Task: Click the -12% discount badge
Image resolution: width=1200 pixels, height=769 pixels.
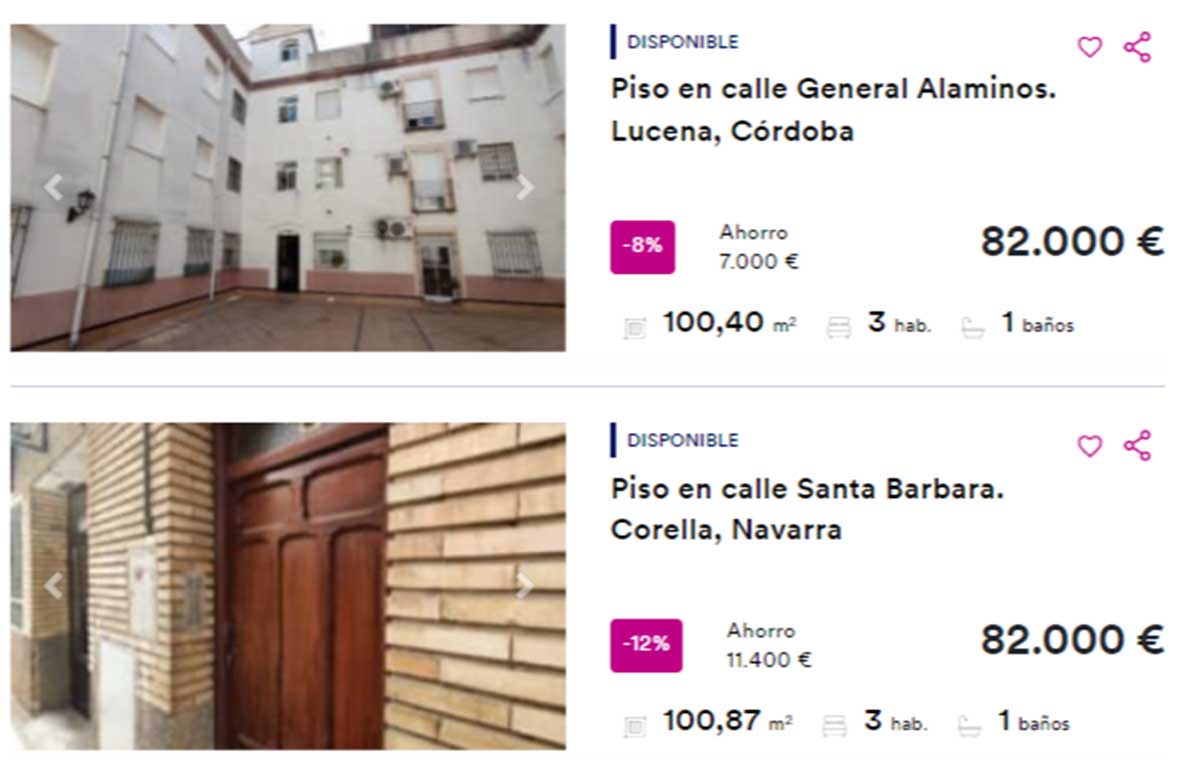Action: 646,645
